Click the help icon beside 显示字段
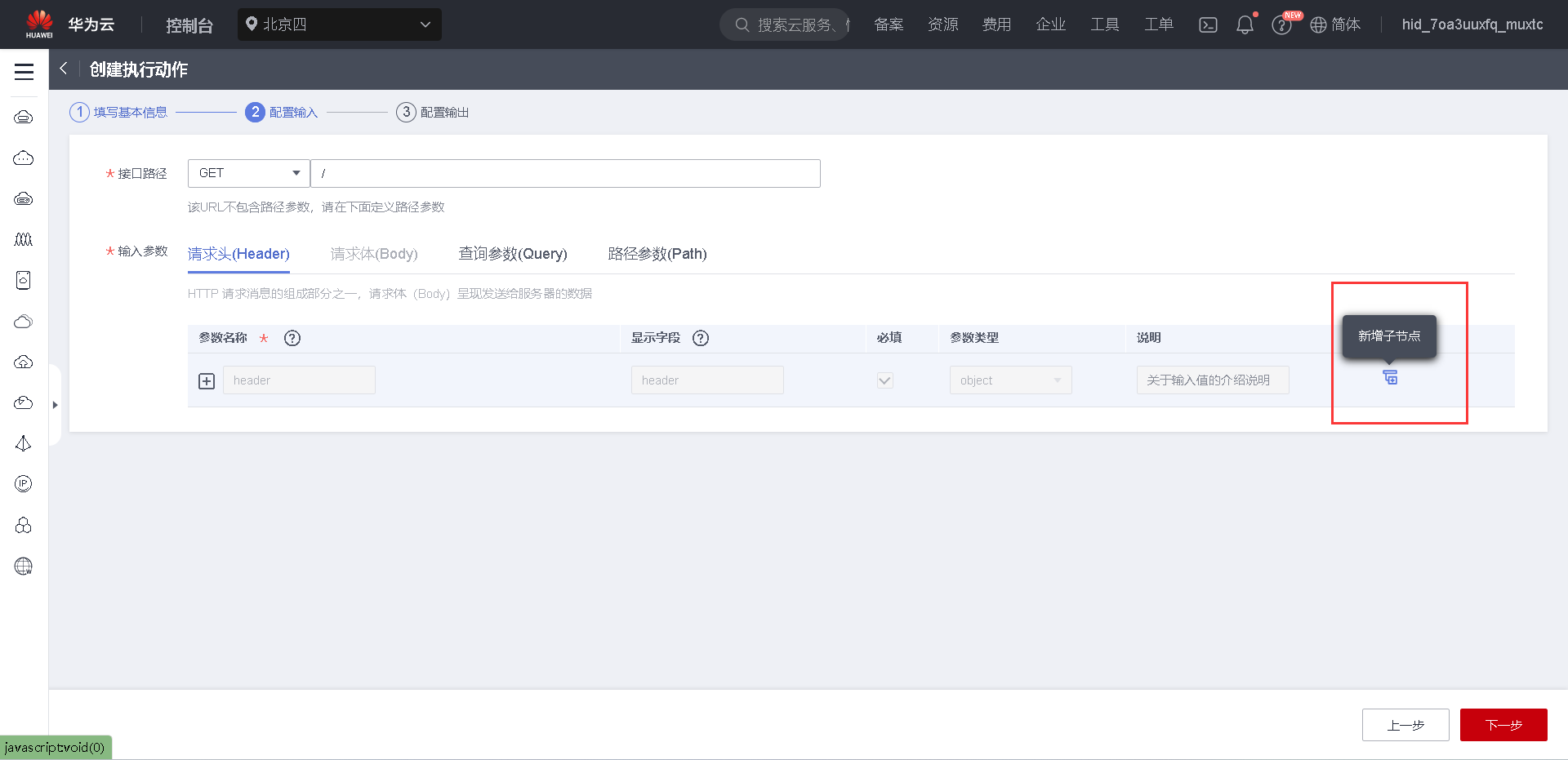The width and height of the screenshot is (1568, 760). coord(701,338)
